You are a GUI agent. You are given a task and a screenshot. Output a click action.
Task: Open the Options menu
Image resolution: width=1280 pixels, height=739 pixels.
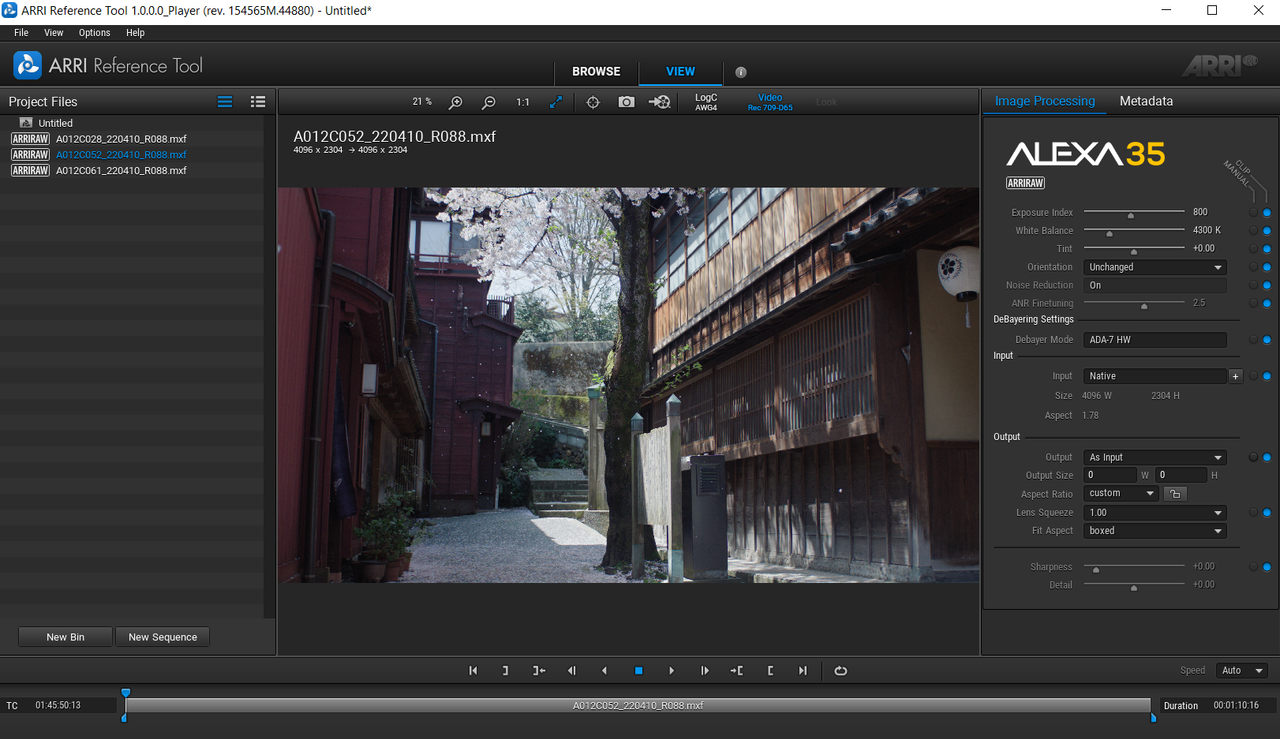coord(95,33)
